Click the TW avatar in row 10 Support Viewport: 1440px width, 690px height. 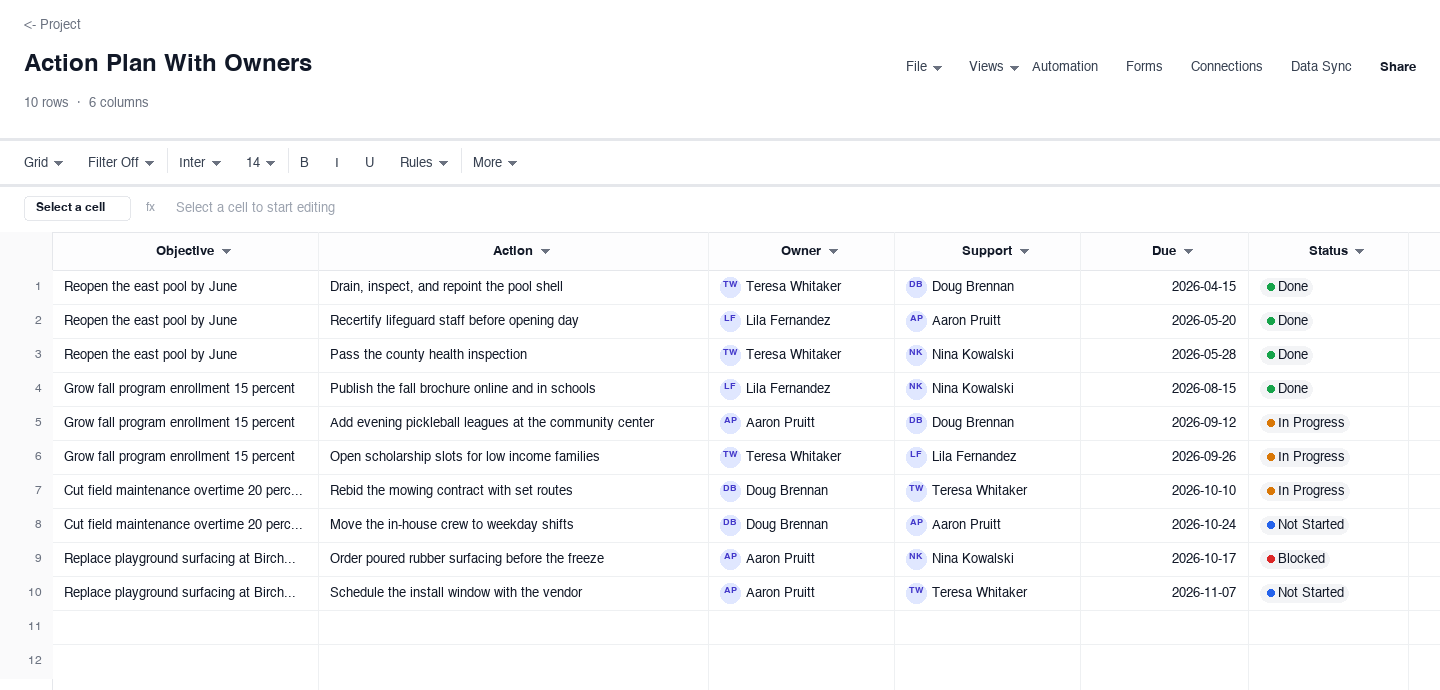coord(916,592)
